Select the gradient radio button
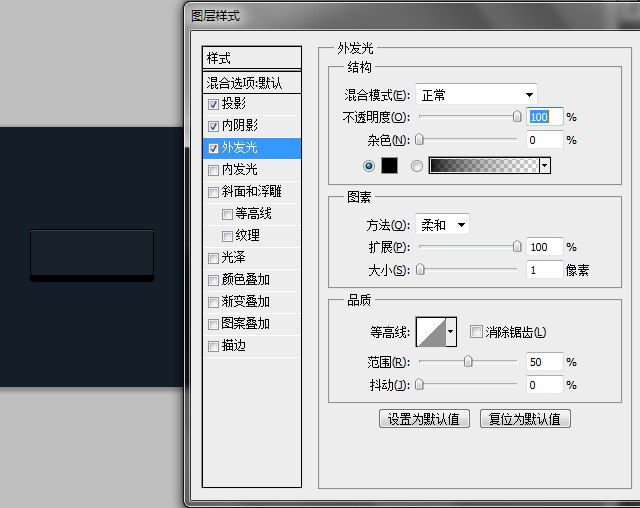 click(417, 166)
